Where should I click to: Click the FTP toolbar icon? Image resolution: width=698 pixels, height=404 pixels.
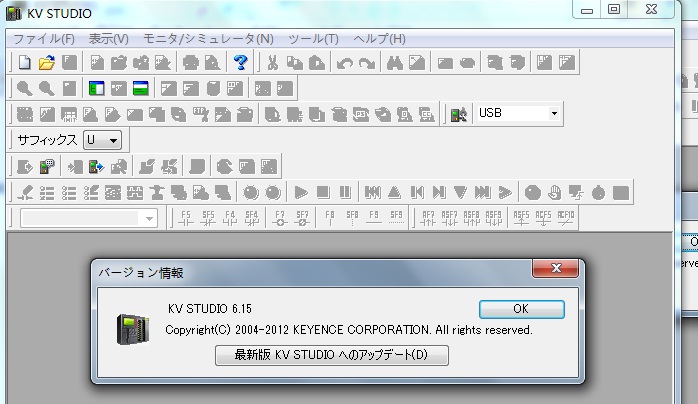[x=200, y=114]
